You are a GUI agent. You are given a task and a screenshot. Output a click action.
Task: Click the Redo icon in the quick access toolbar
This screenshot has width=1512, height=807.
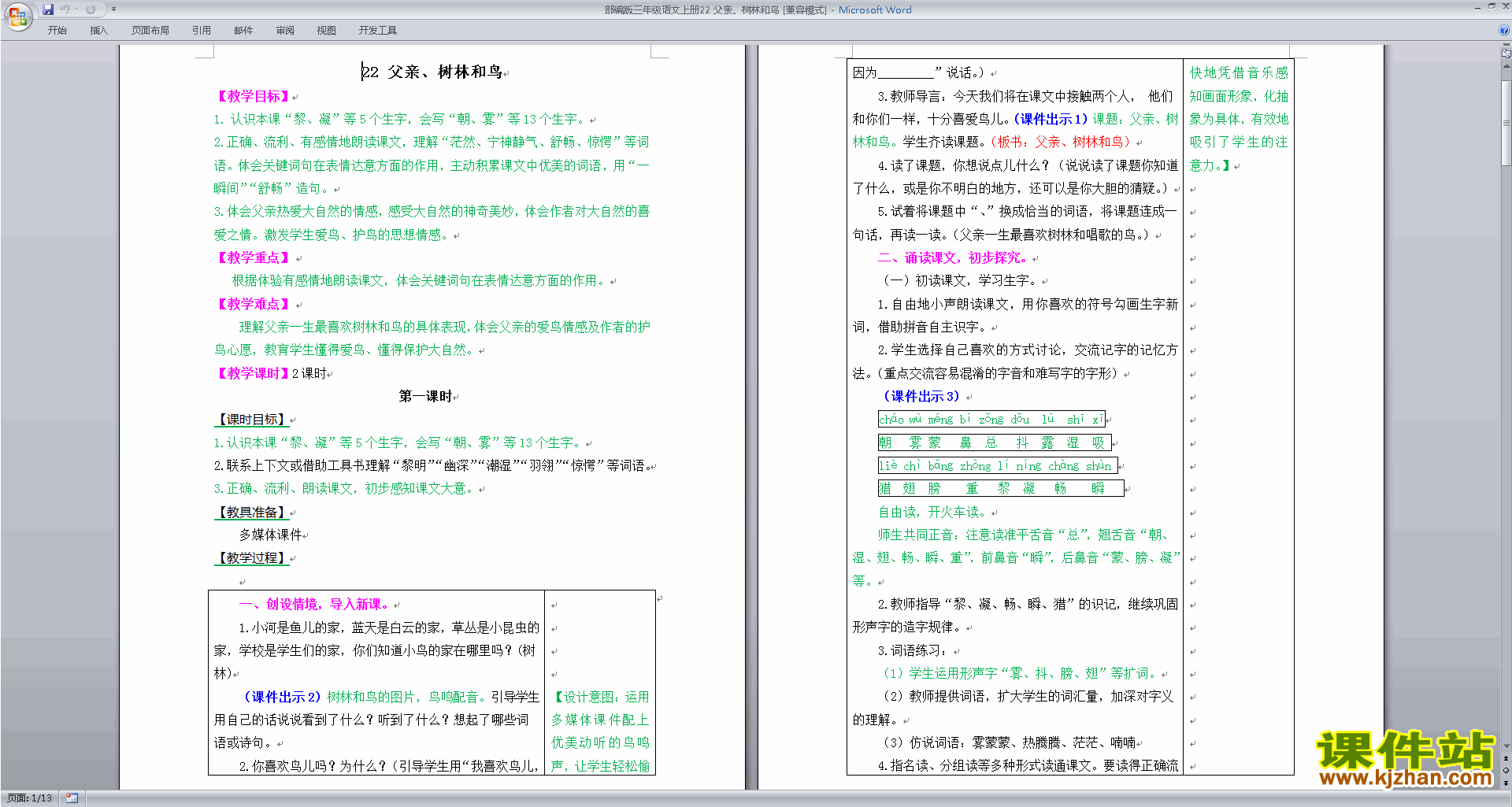tap(91, 9)
